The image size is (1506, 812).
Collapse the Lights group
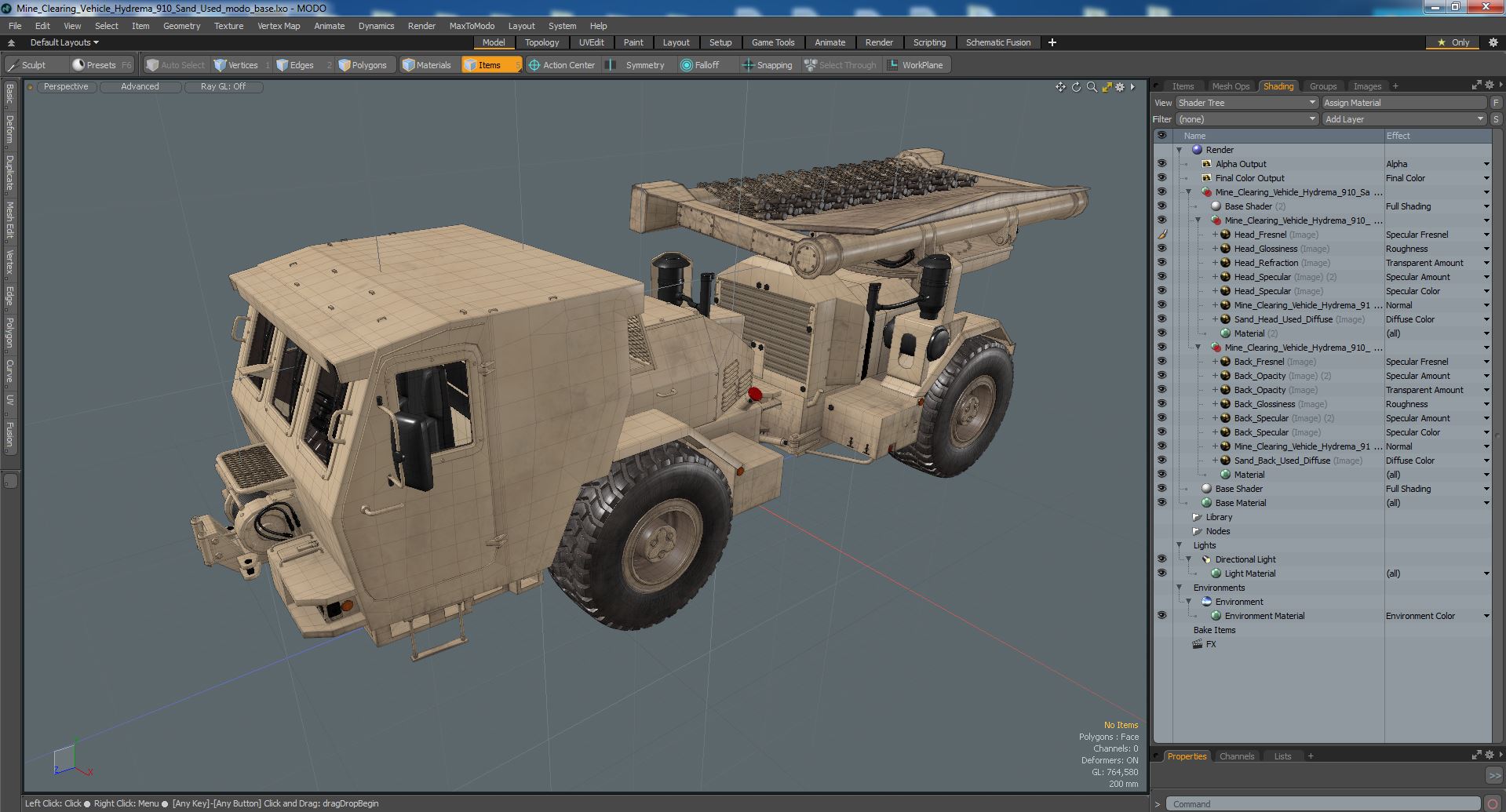coord(1179,545)
